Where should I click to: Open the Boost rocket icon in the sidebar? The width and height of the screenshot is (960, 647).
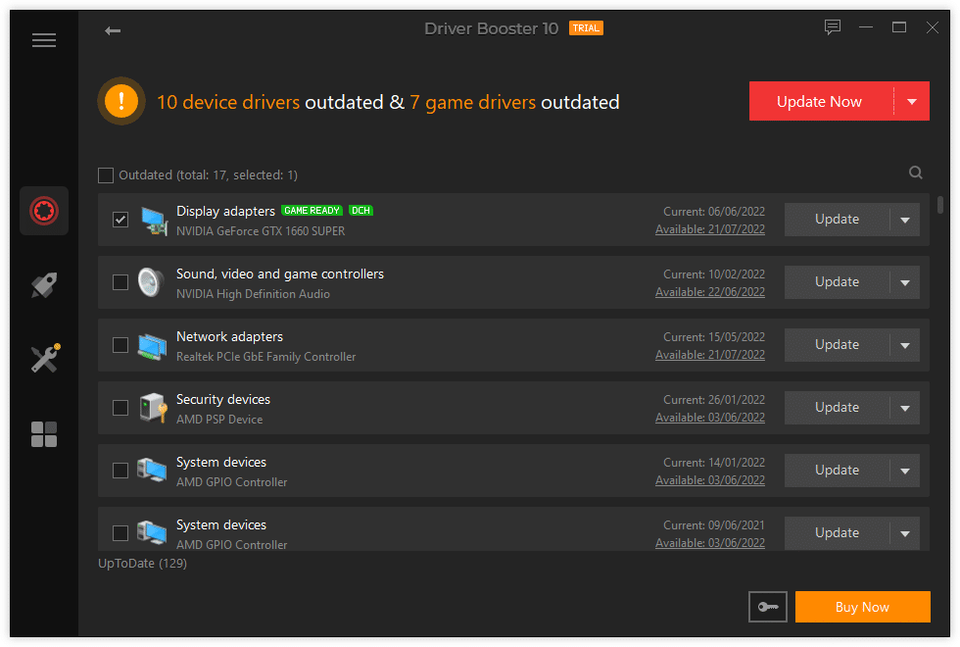(x=44, y=285)
